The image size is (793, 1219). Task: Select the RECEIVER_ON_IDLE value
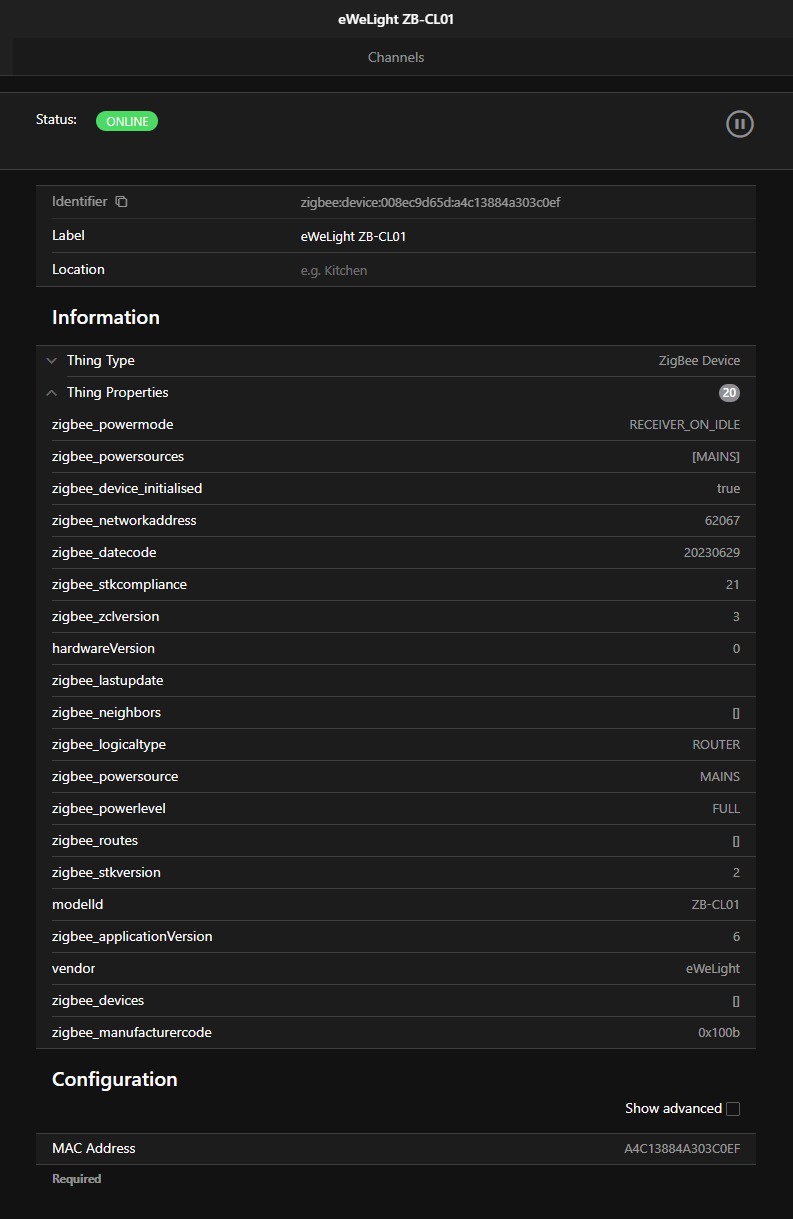click(x=685, y=425)
